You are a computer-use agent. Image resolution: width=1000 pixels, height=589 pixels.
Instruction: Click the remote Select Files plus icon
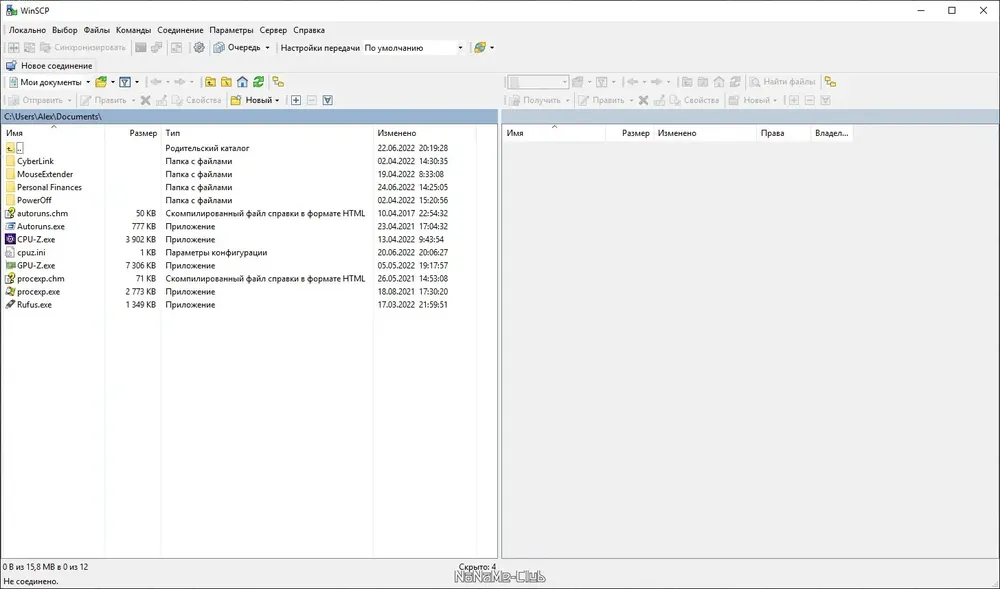(x=794, y=100)
